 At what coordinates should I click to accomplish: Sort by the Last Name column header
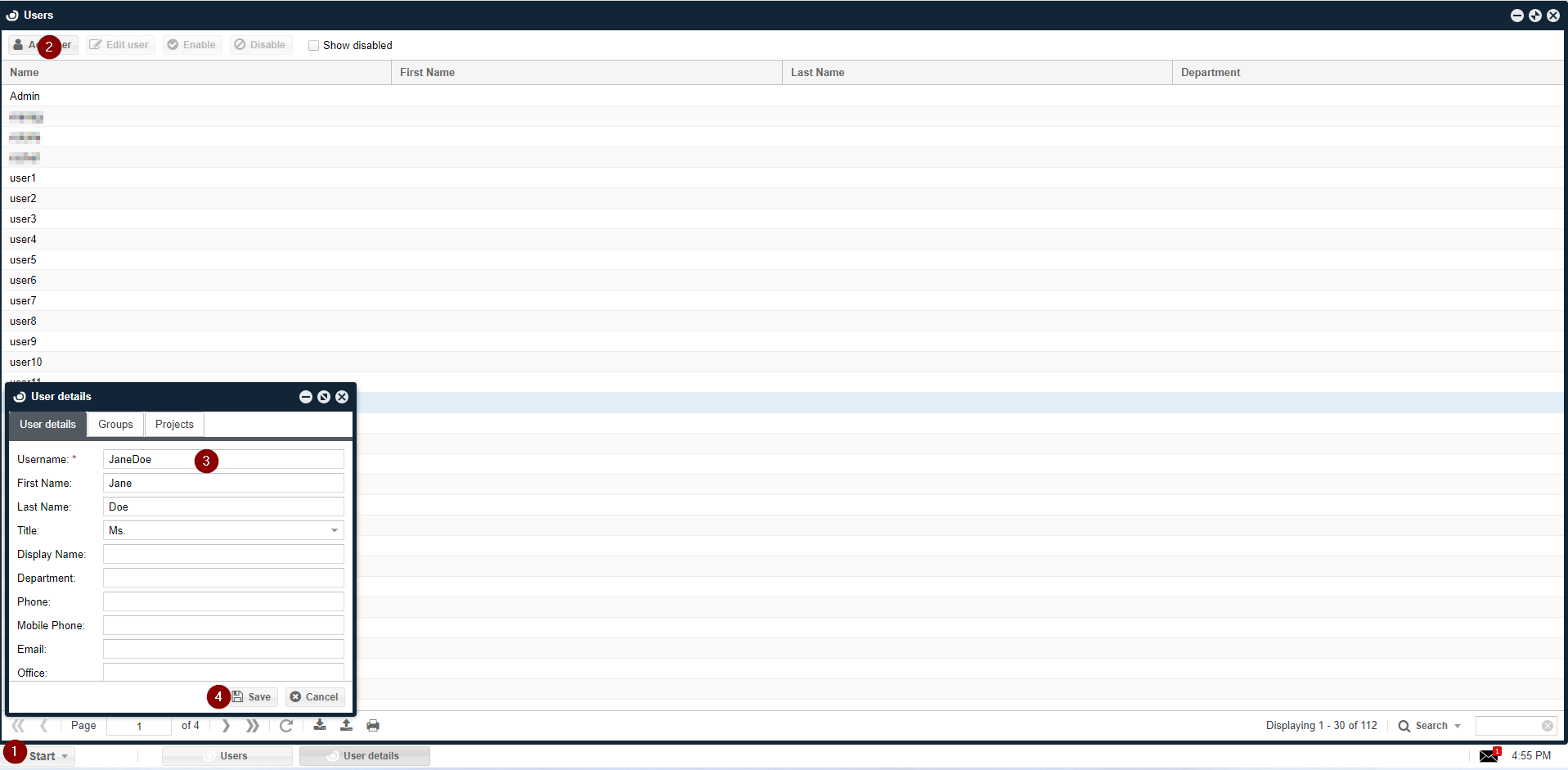[x=818, y=72]
